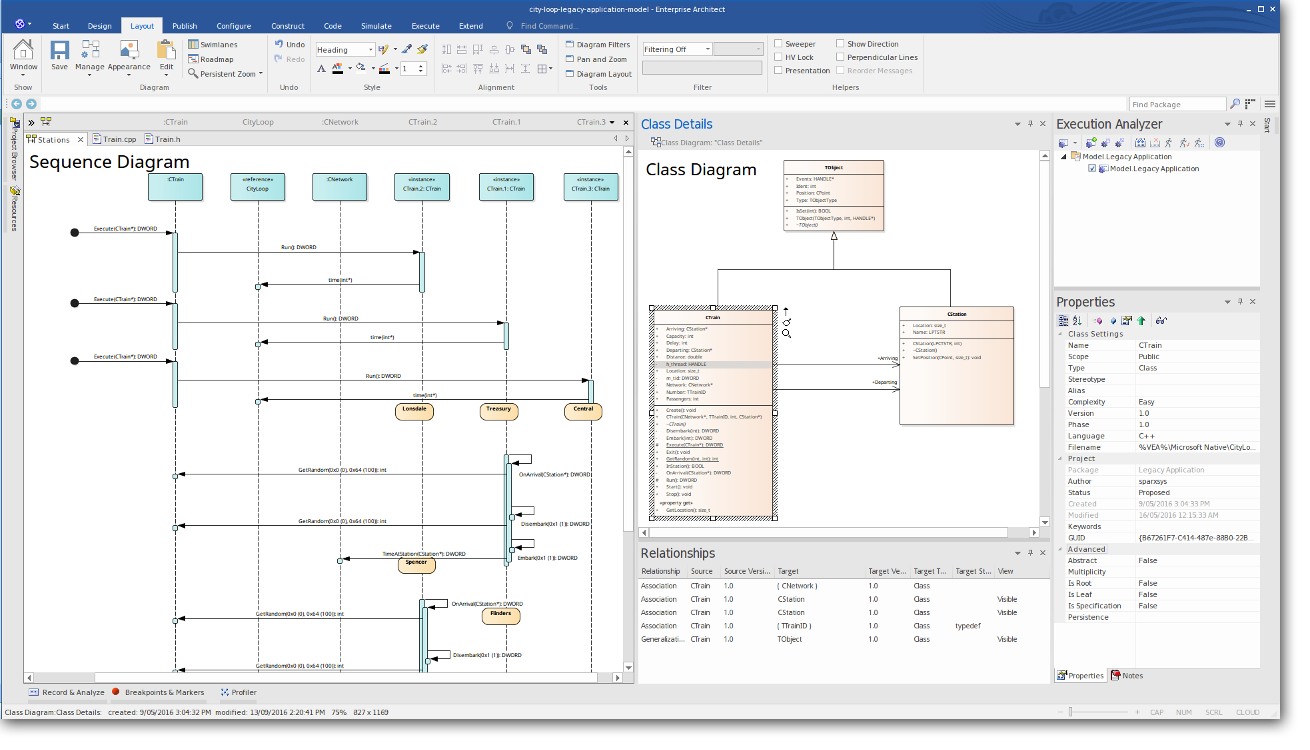Enable the Show Direction checkbox

point(840,44)
